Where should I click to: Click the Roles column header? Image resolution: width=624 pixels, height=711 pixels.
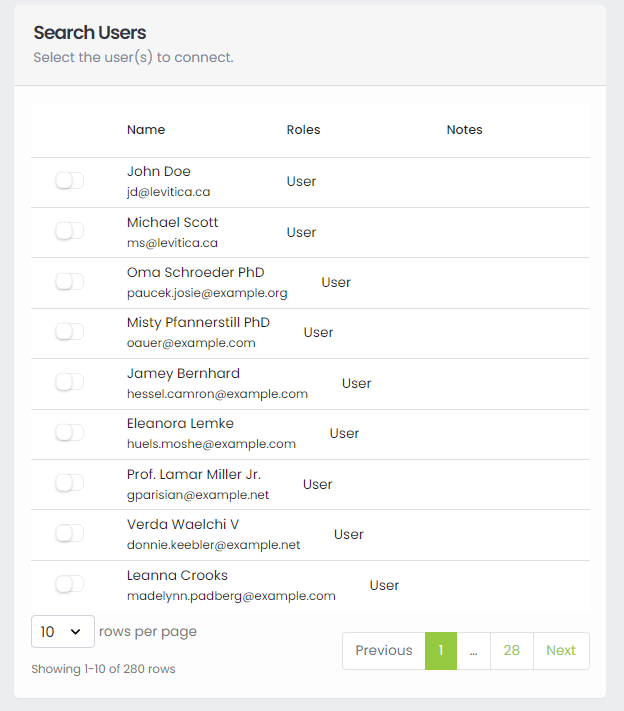[303, 130]
